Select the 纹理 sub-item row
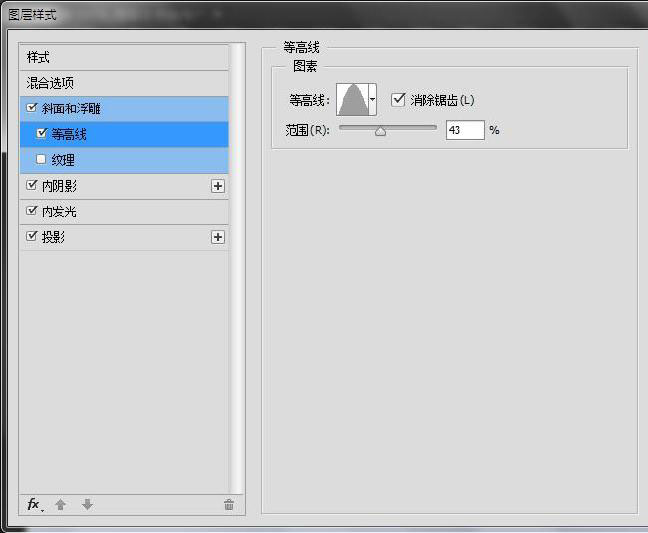Screen dimensions: 648x533 tap(124, 160)
